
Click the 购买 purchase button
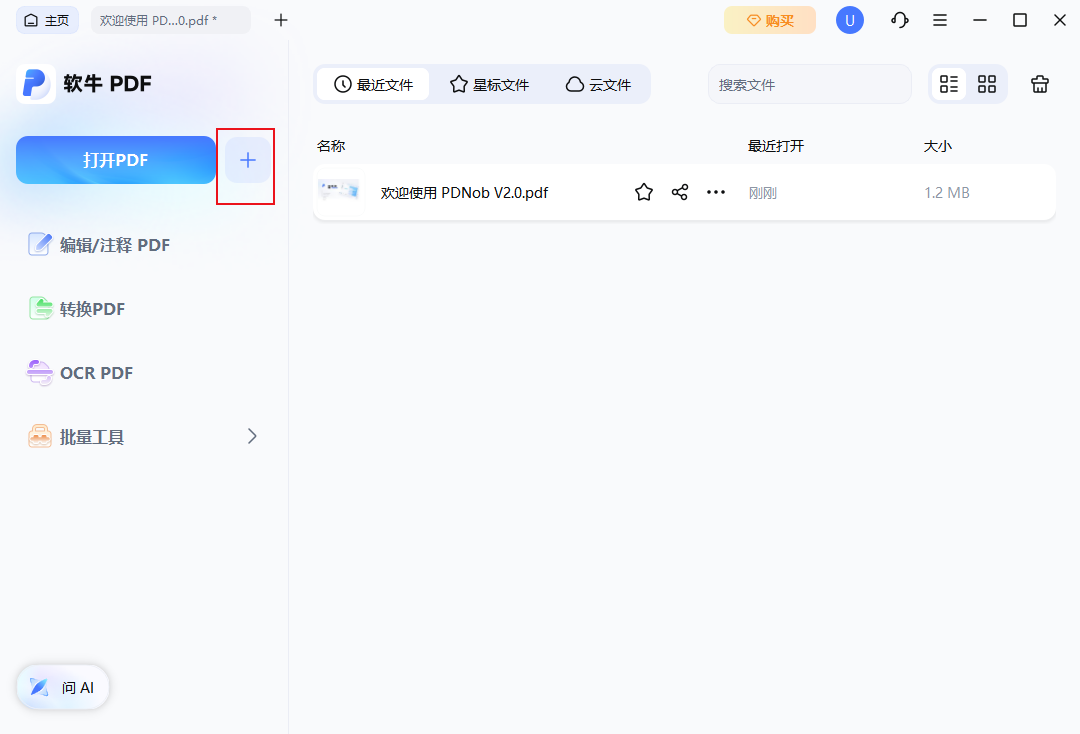point(769,20)
